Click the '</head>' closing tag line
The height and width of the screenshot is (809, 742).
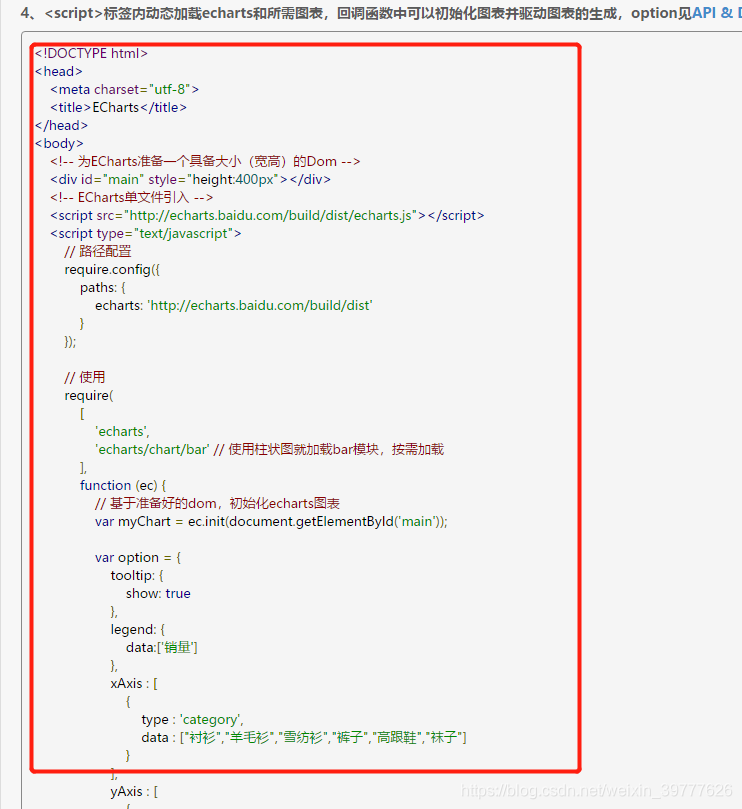(x=61, y=126)
